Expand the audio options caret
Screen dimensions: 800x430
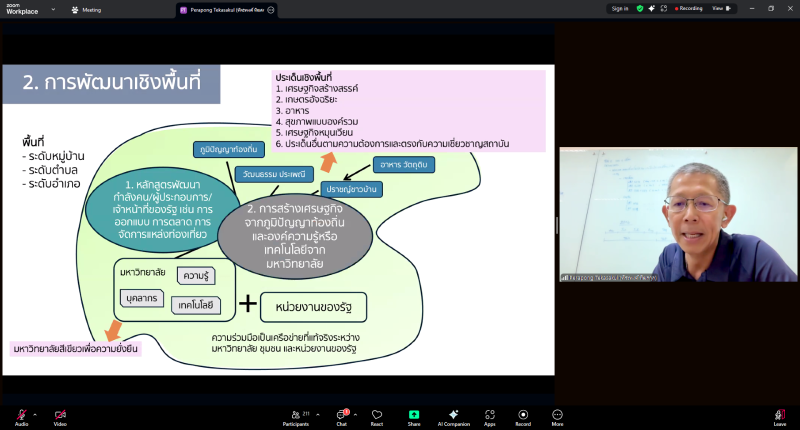[35, 412]
